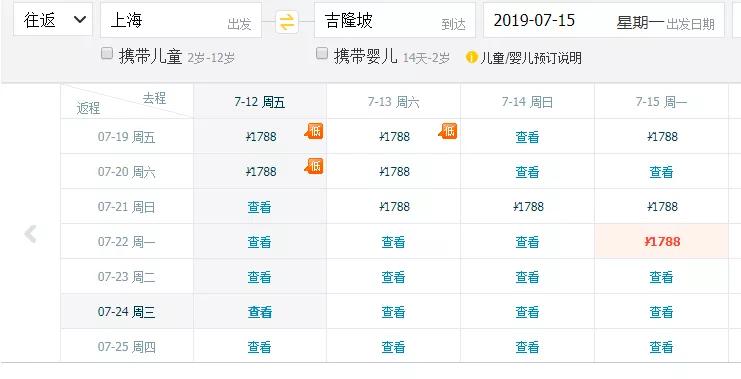The image size is (741, 379).
Task: Open the 往返 trip type dropdown
Action: coord(53,19)
